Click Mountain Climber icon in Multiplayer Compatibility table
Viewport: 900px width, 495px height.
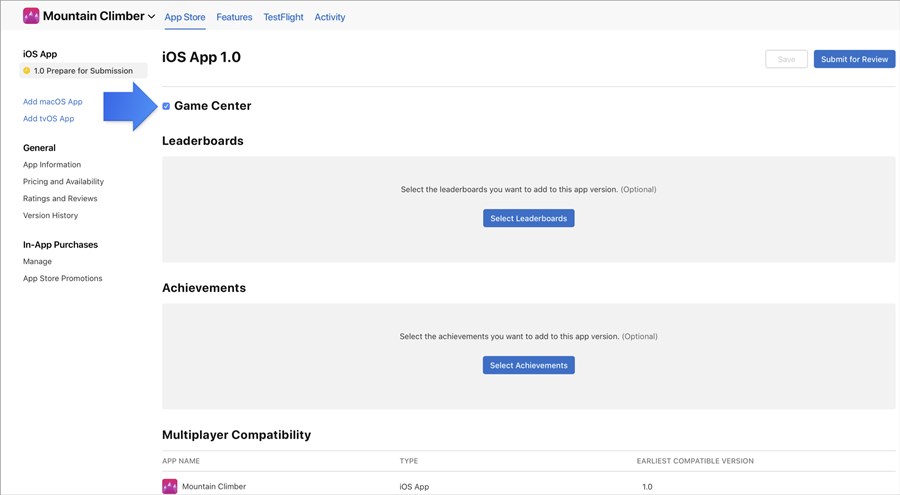click(x=169, y=486)
